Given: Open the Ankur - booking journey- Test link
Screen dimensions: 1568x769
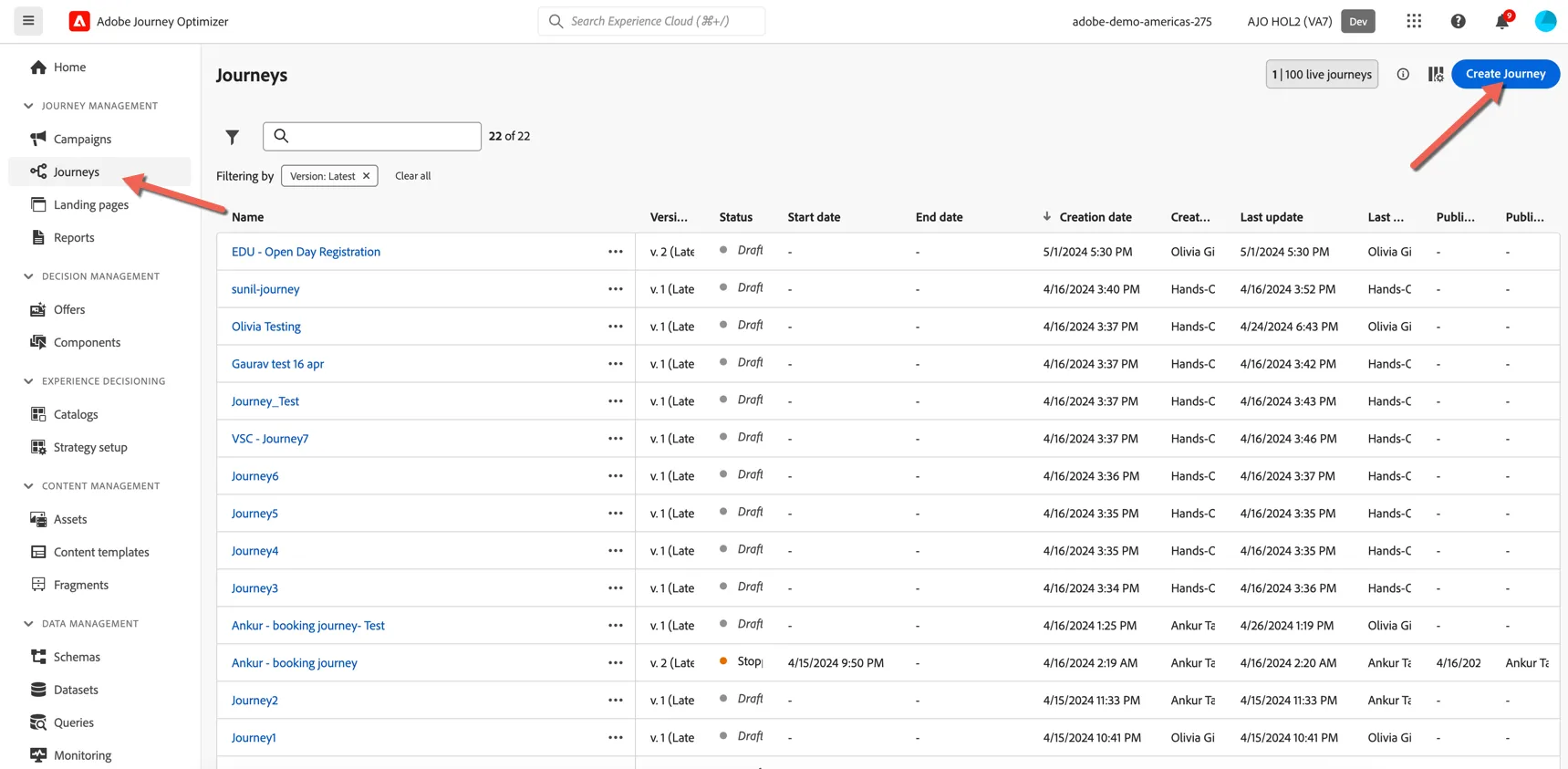Looking at the screenshot, I should pos(308,626).
